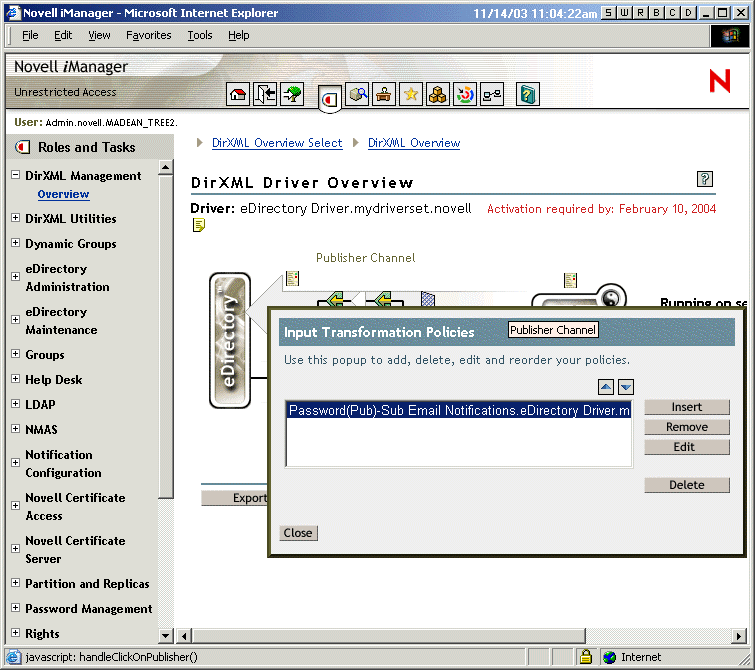Click the yin-yang driver status icon
The width and height of the screenshot is (755, 670).
[x=611, y=297]
